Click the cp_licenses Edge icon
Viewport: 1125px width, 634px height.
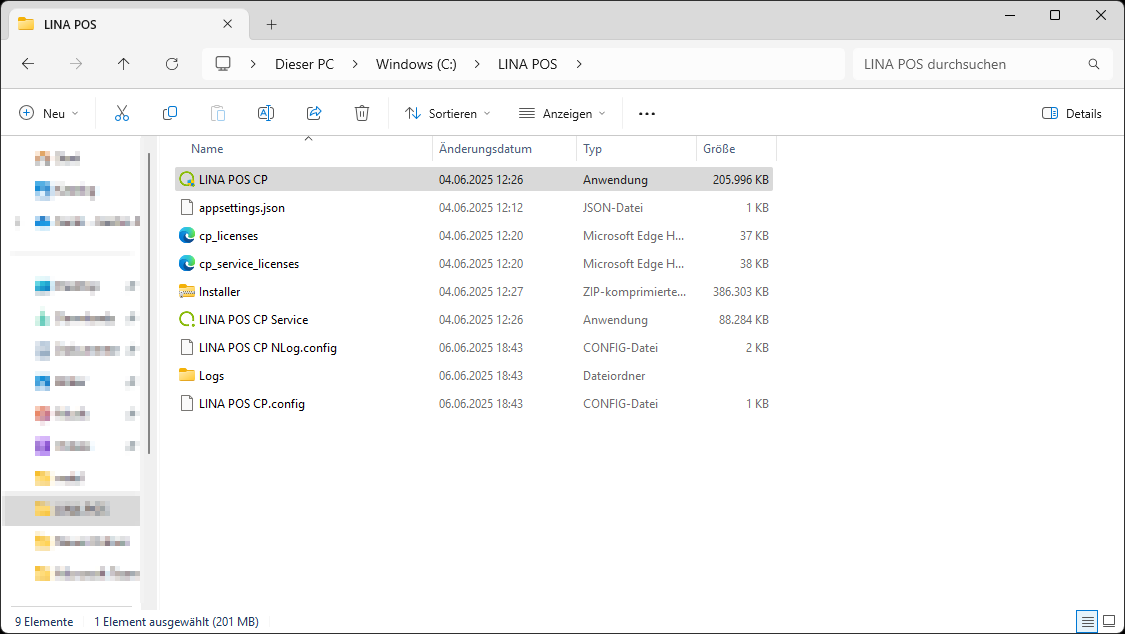point(187,235)
